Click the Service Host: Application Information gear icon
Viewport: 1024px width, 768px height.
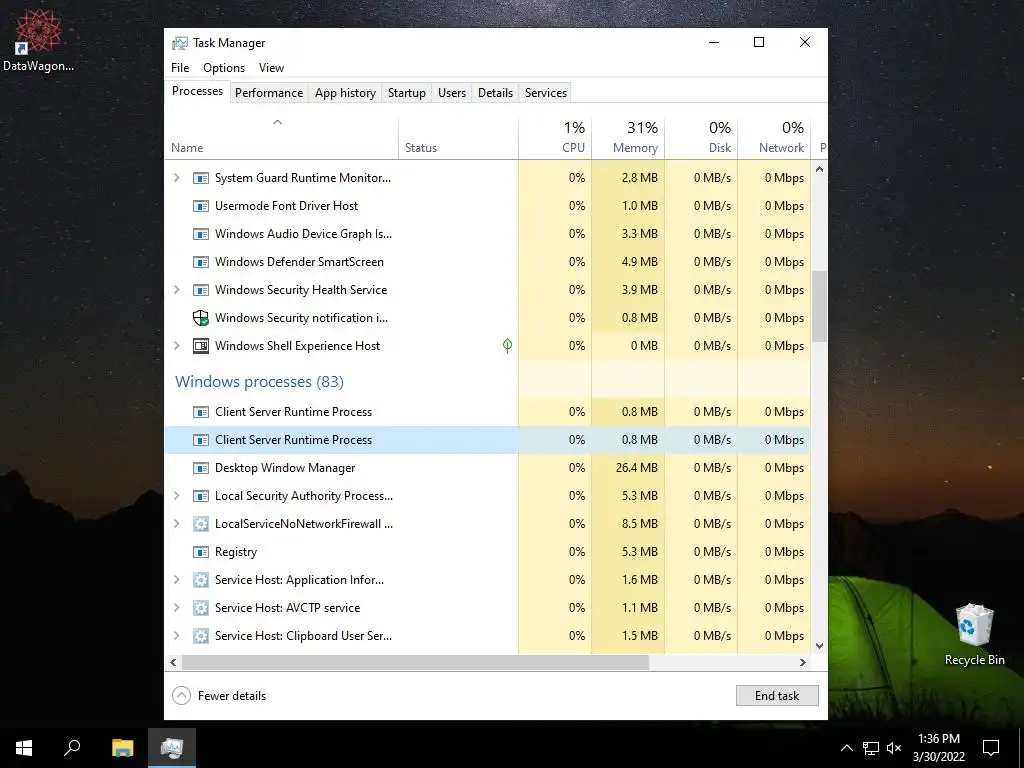coord(200,580)
